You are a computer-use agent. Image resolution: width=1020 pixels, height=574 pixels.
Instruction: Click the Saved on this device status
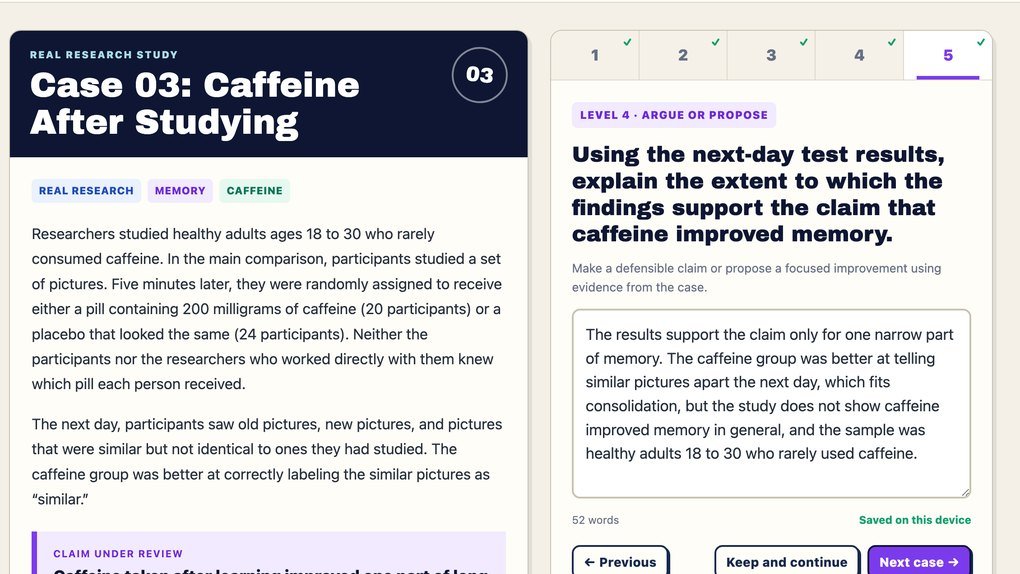coord(915,520)
